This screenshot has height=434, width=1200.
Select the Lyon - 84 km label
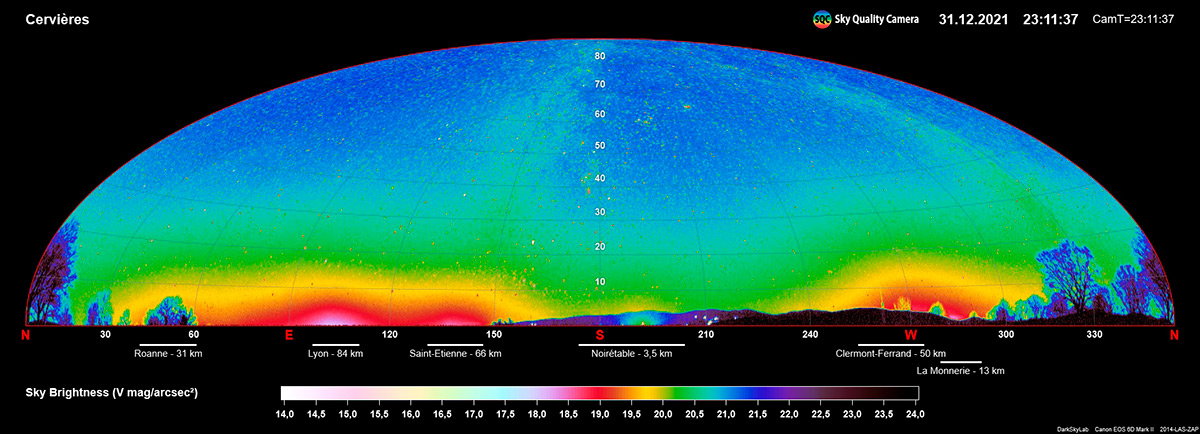click(x=336, y=354)
